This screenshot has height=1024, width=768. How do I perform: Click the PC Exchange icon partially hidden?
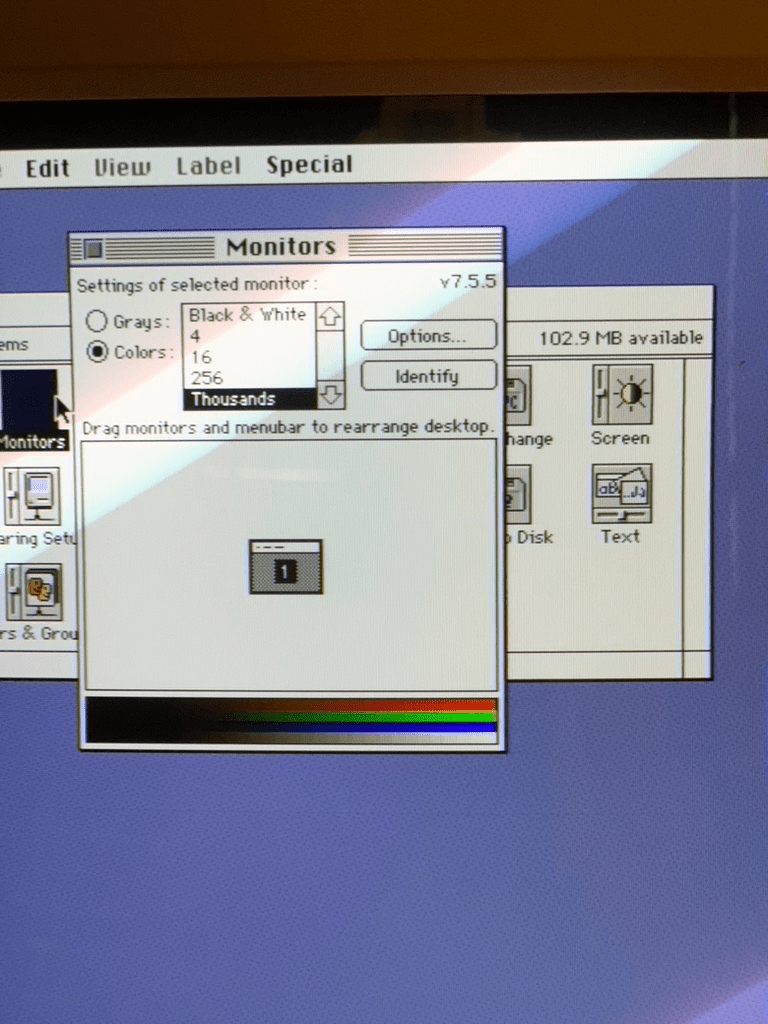coord(519,395)
